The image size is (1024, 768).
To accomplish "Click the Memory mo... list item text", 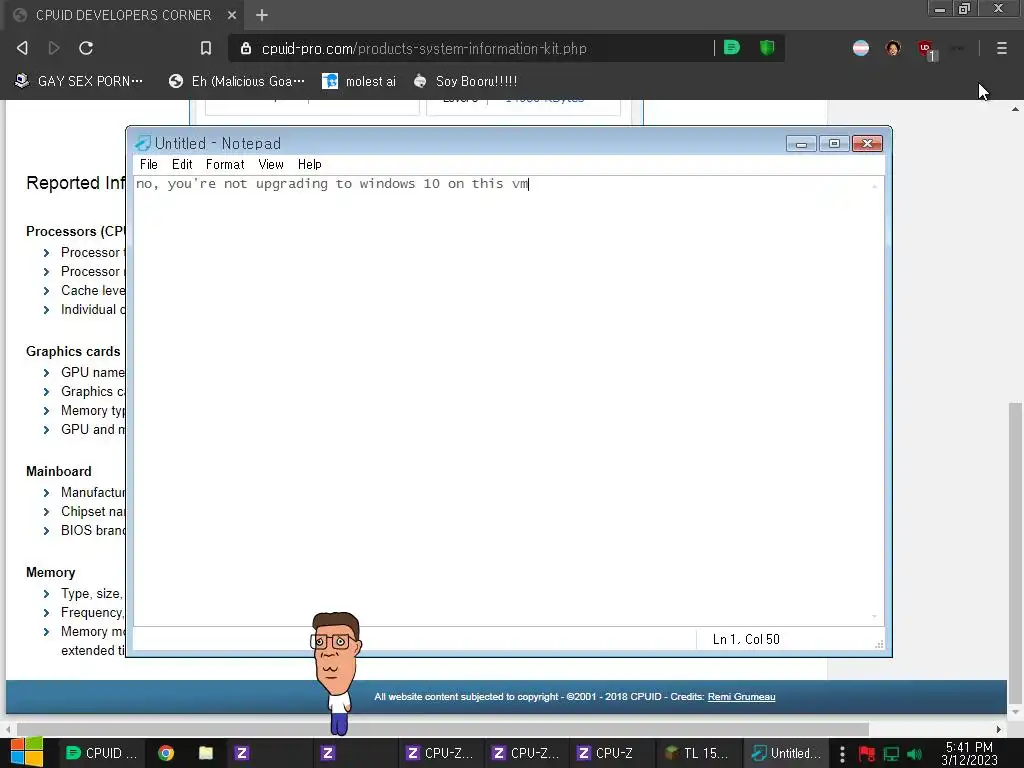I will click(92, 632).
